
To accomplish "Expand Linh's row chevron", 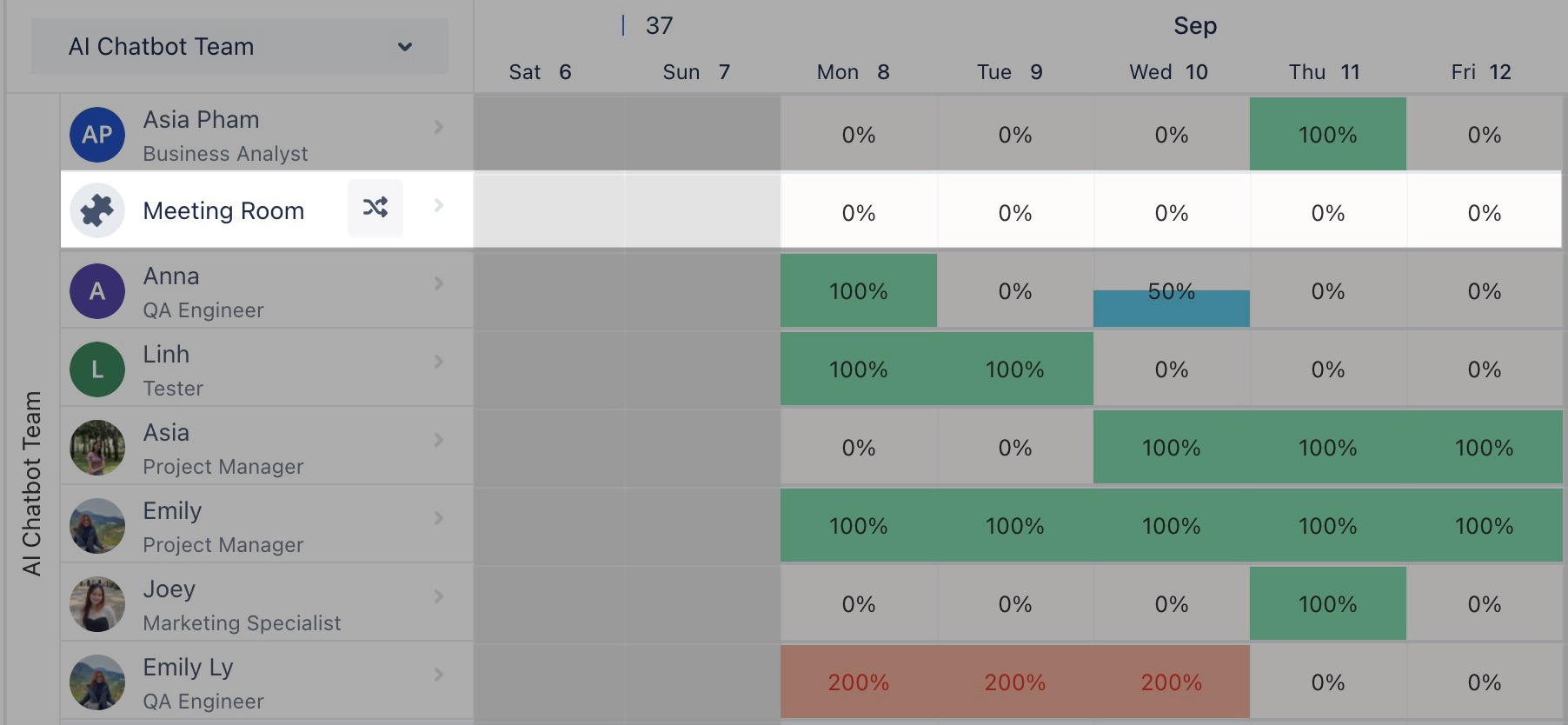I will pos(439,362).
